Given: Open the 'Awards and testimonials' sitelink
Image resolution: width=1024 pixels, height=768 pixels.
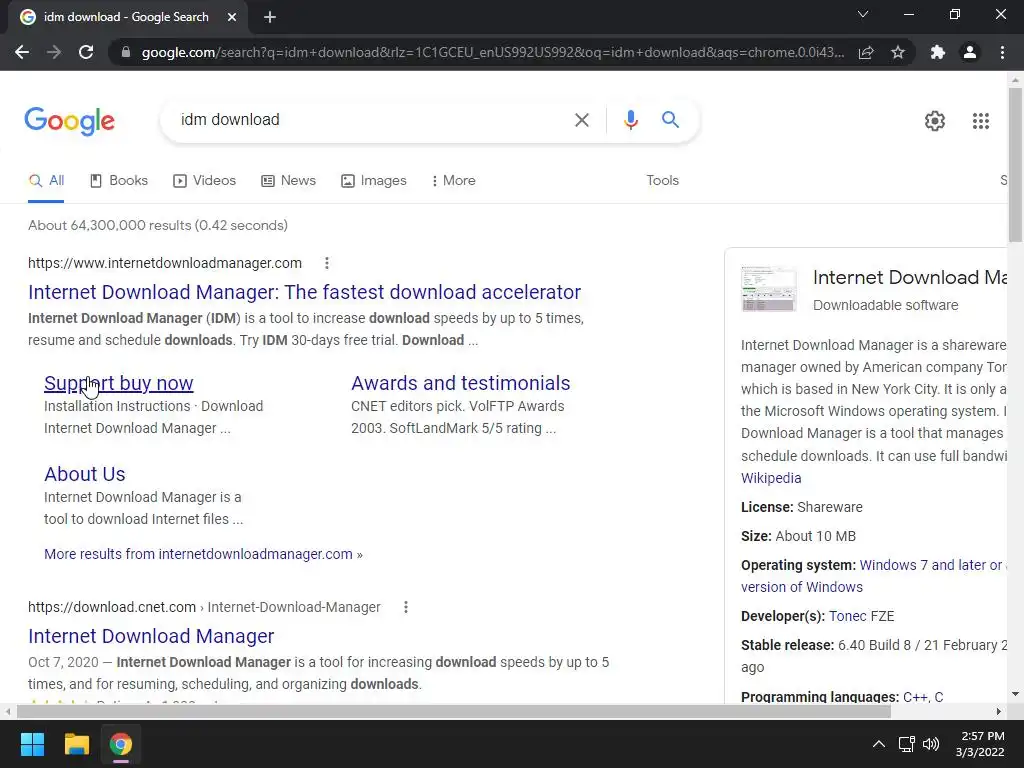Looking at the screenshot, I should 460,383.
